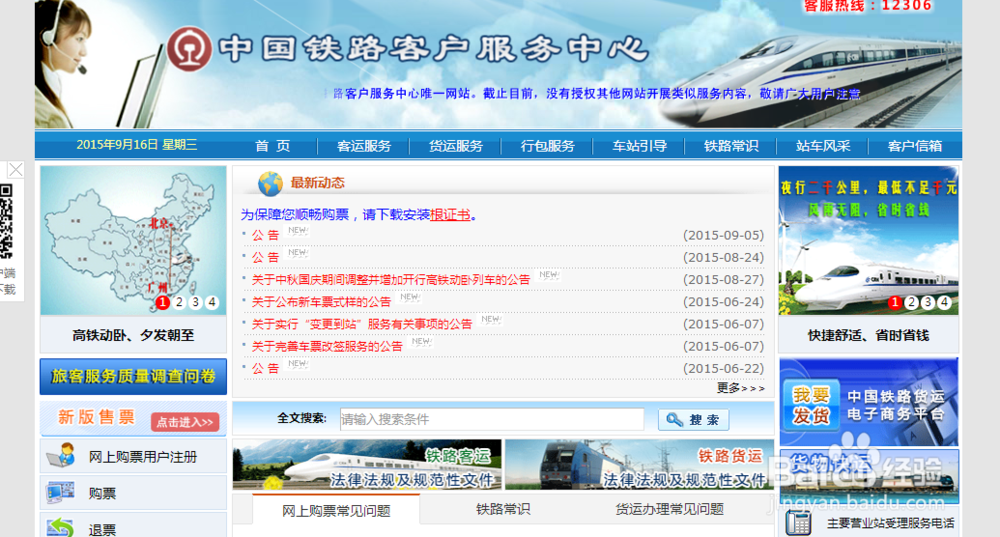Click the computer icon beside 购票
Viewport: 1000px width, 537px height.
(x=61, y=492)
